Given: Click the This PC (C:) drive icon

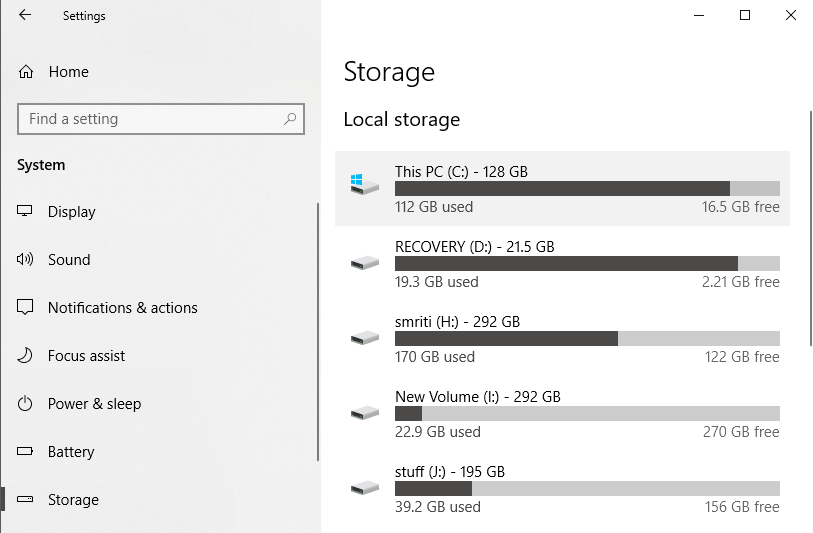Looking at the screenshot, I should coord(364,185).
